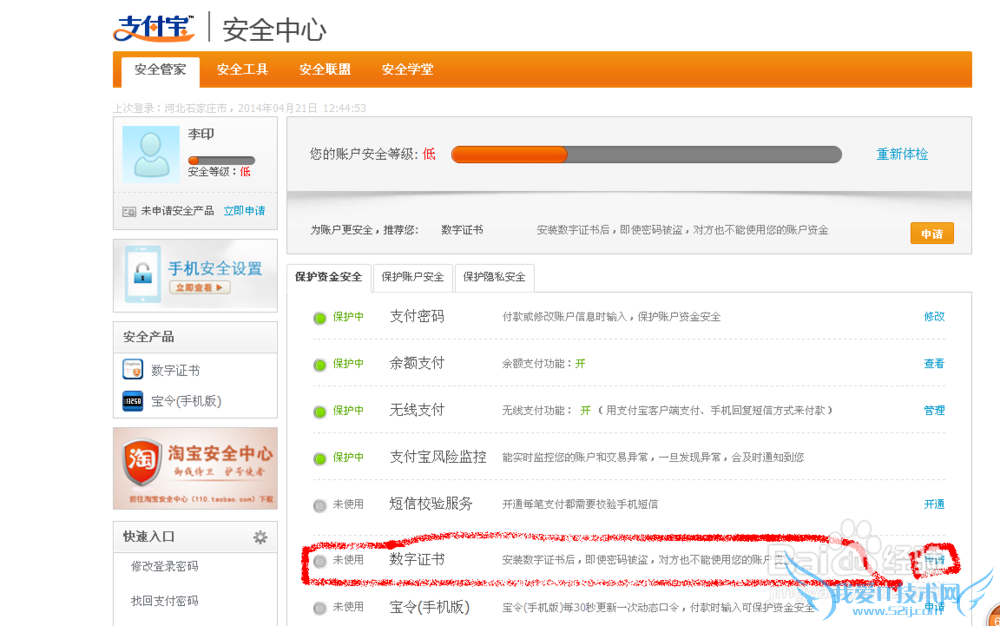Open 找回支付密码 quick link
The width and height of the screenshot is (1000, 626).
[x=165, y=601]
